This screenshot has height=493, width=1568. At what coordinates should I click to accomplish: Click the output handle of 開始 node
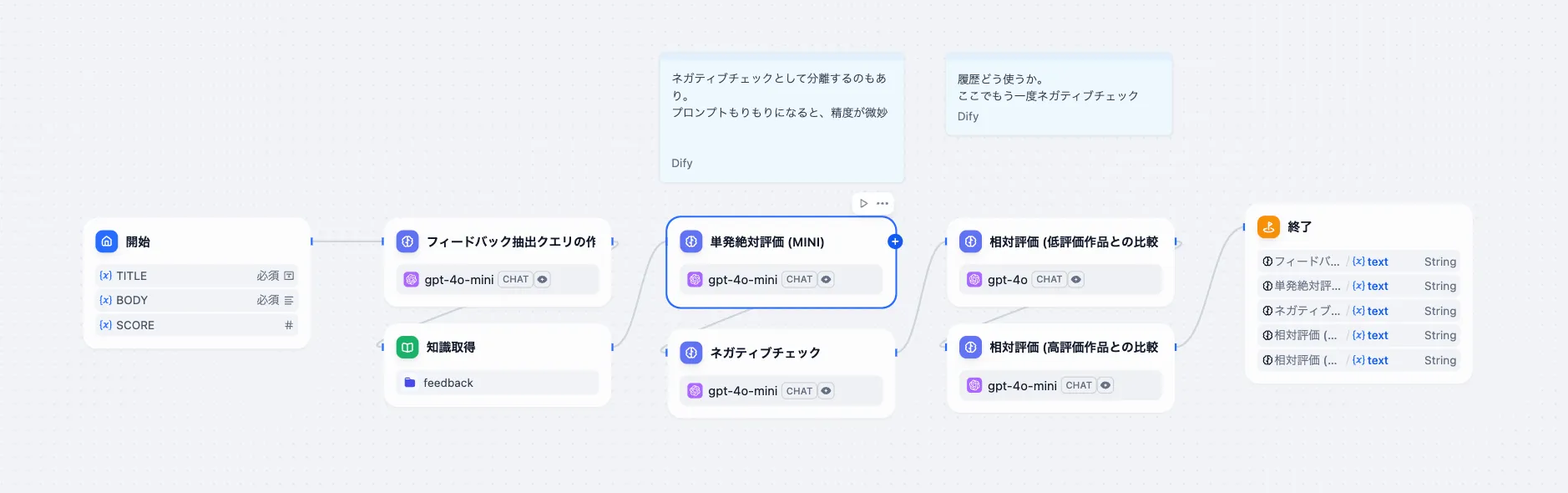(311, 241)
